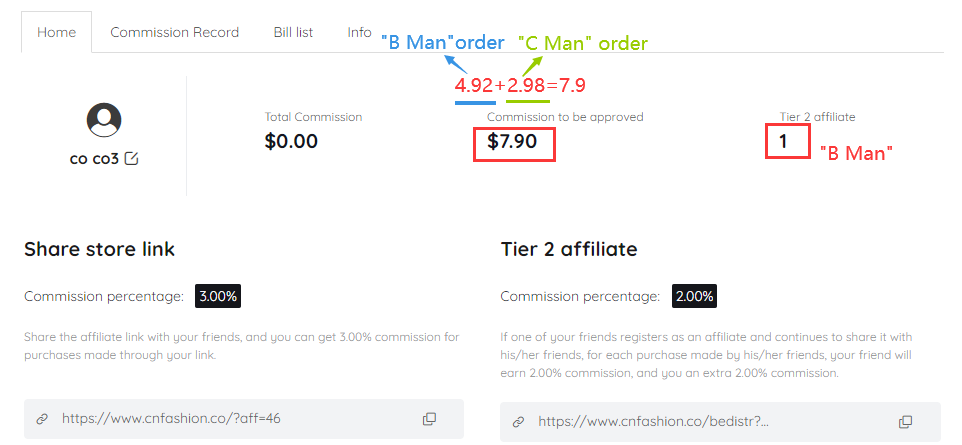Copy the store affiliate link
This screenshot has width=962, height=445.
(x=429, y=419)
